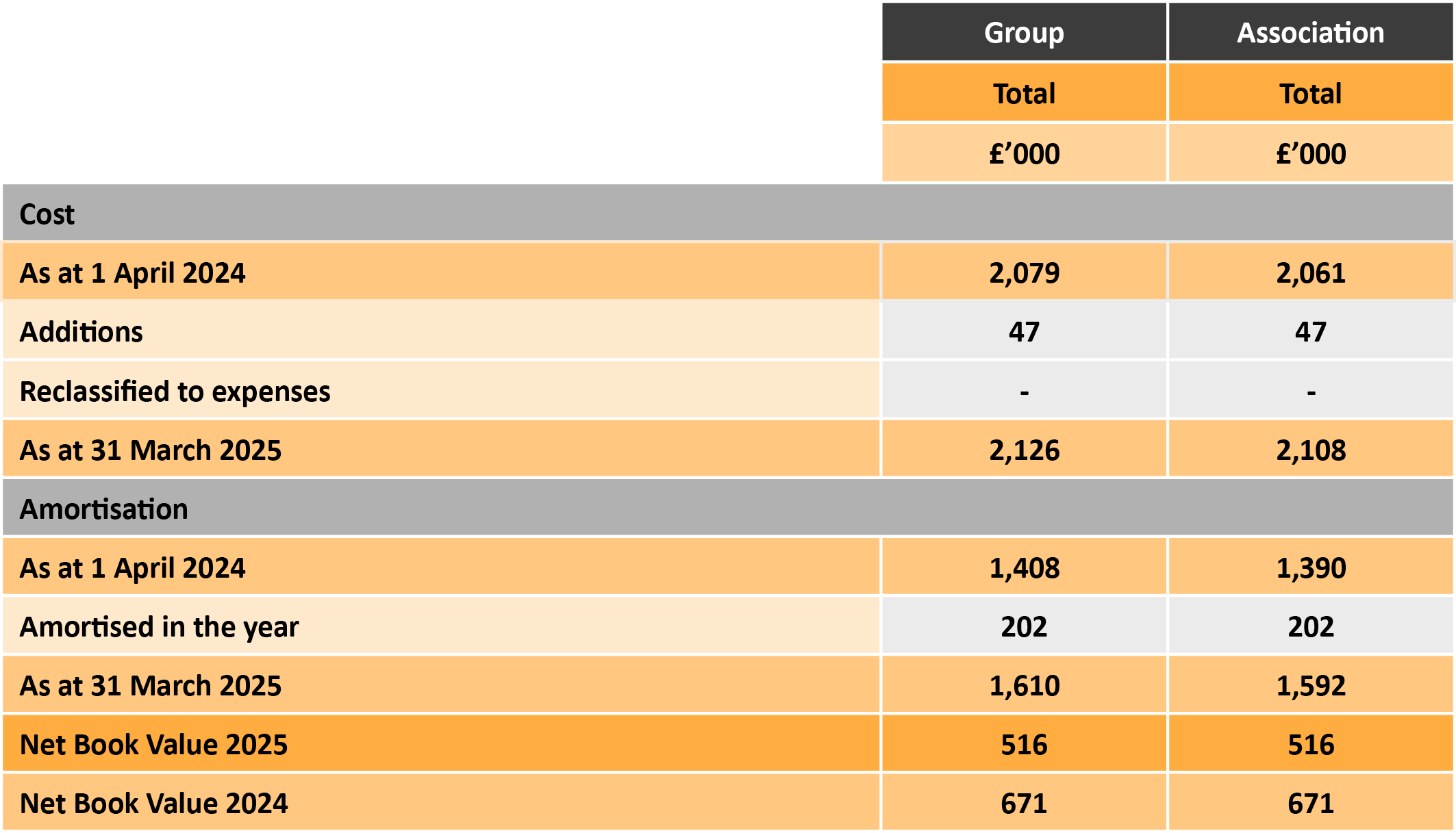The image size is (1456, 833).
Task: Click the Net Book Value 2025 label
Action: (153, 745)
